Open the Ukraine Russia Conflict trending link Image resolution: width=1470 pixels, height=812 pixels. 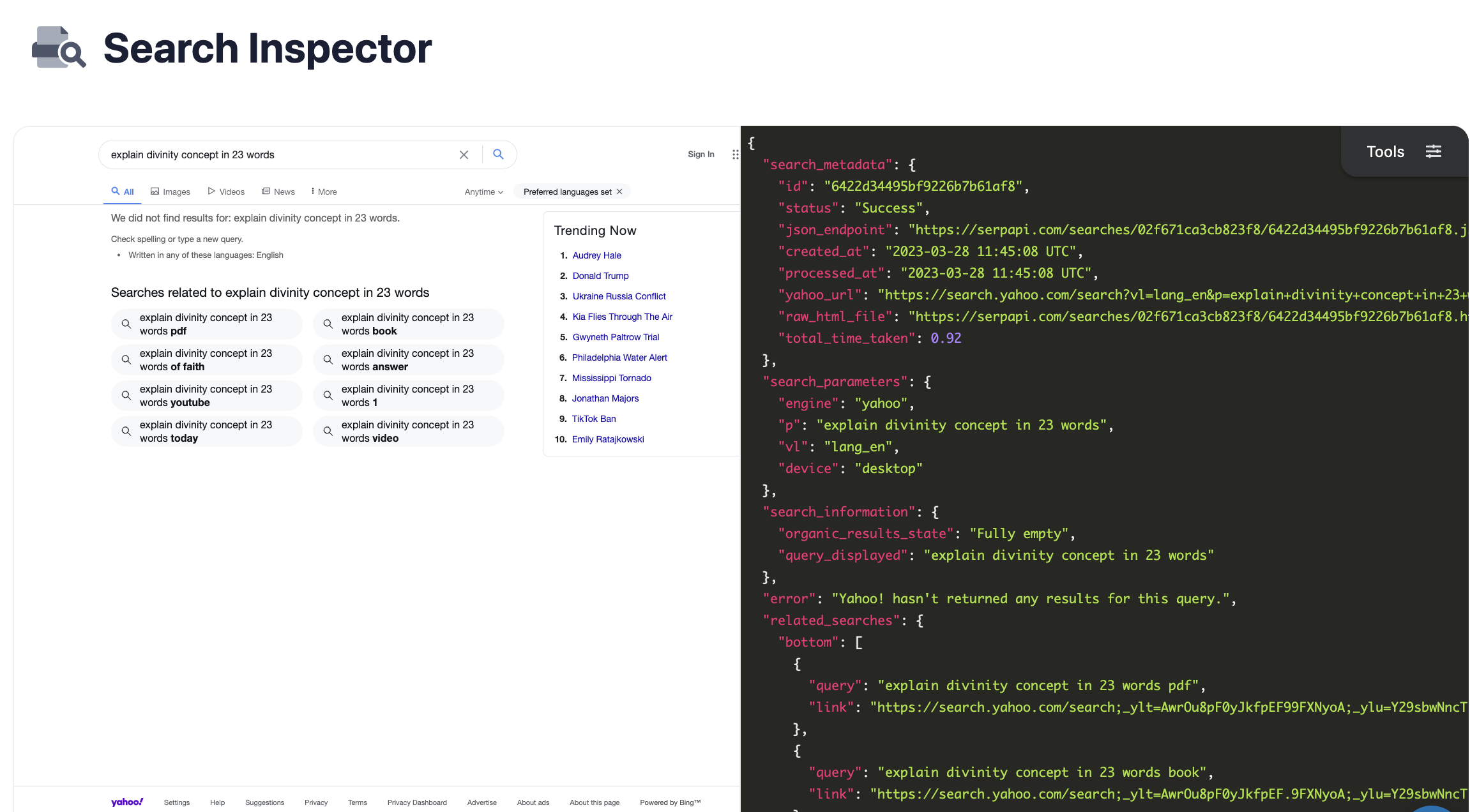point(619,296)
